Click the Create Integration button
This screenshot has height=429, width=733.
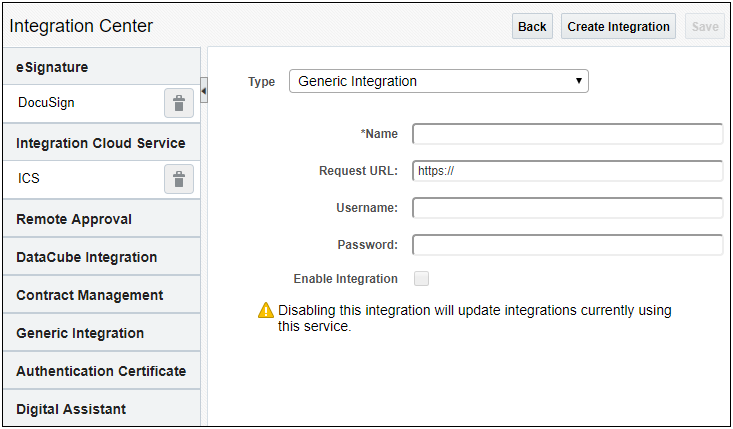click(x=618, y=27)
